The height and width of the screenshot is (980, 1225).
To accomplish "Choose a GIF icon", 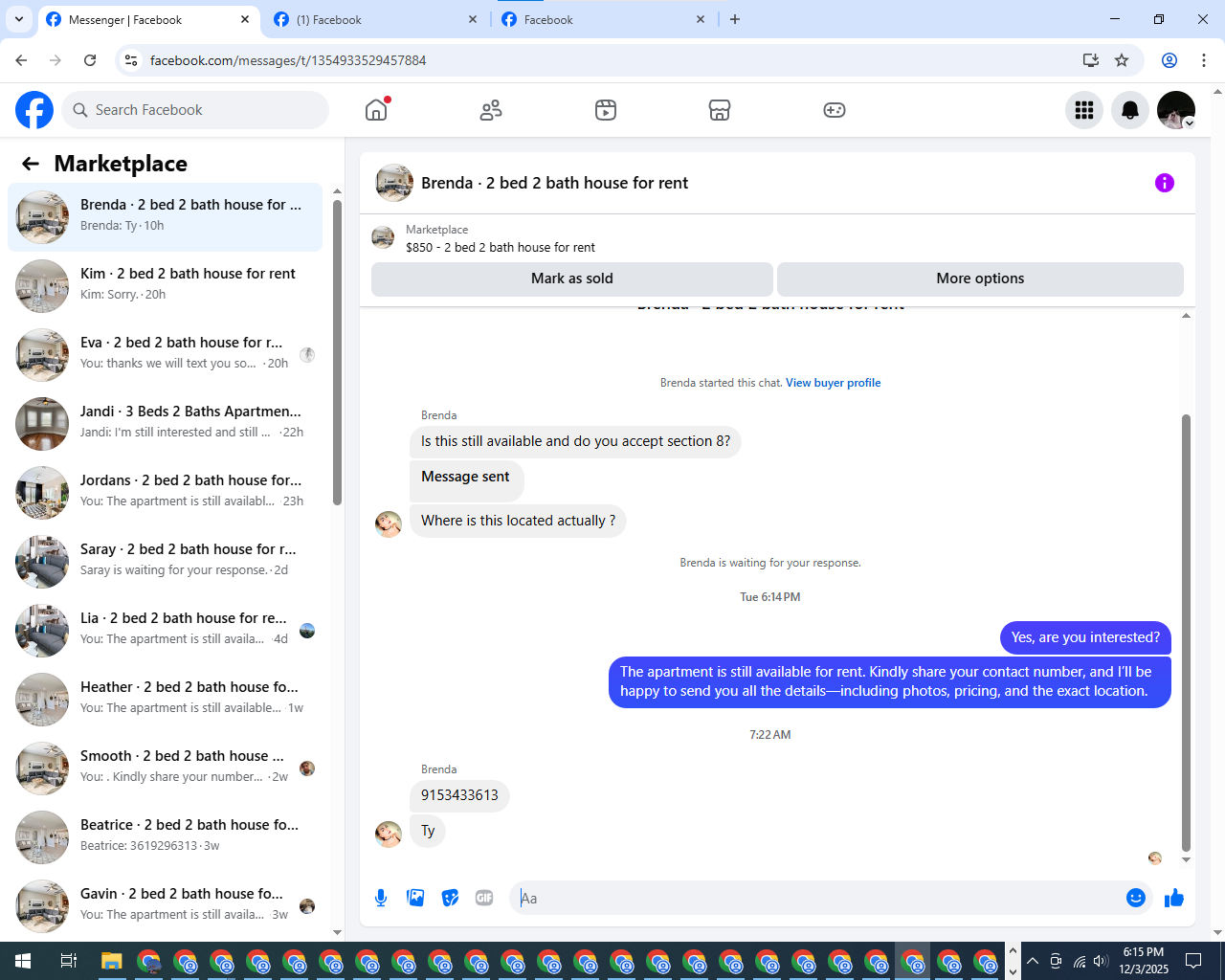I will coord(484,898).
